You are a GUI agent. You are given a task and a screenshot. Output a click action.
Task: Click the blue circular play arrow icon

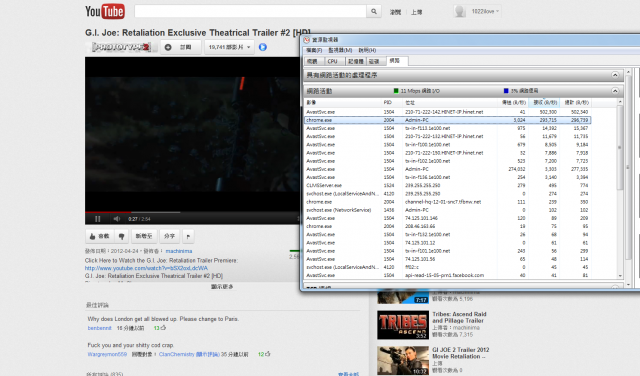tap(263, 47)
